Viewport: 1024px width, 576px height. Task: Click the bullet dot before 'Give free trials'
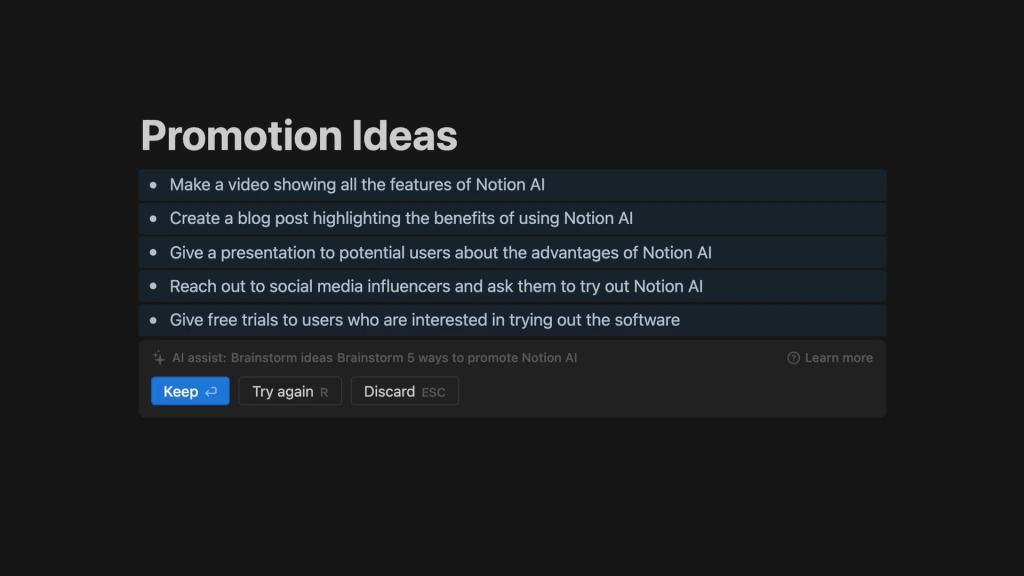point(153,320)
